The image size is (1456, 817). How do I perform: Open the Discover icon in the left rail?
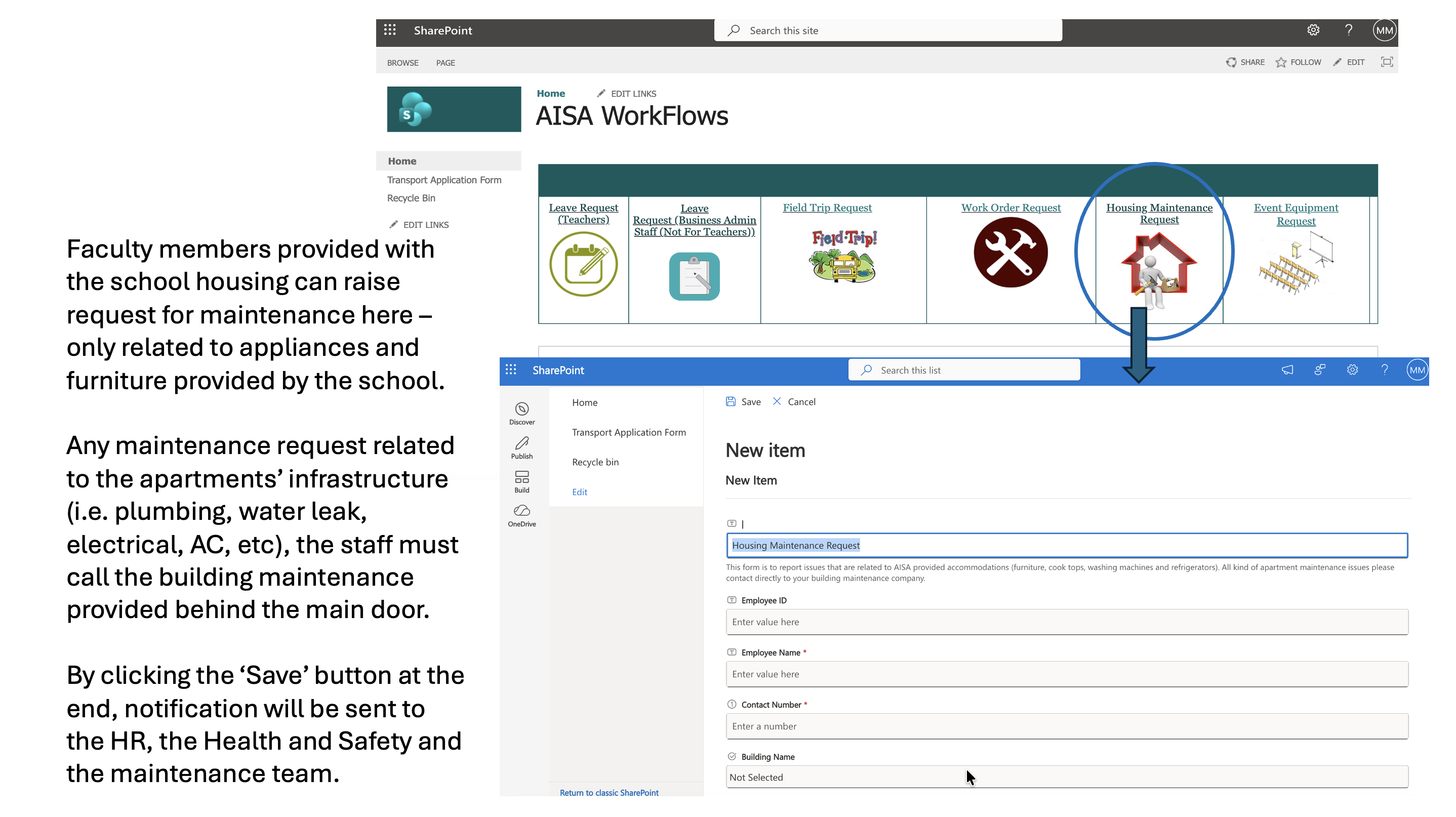pos(521,414)
